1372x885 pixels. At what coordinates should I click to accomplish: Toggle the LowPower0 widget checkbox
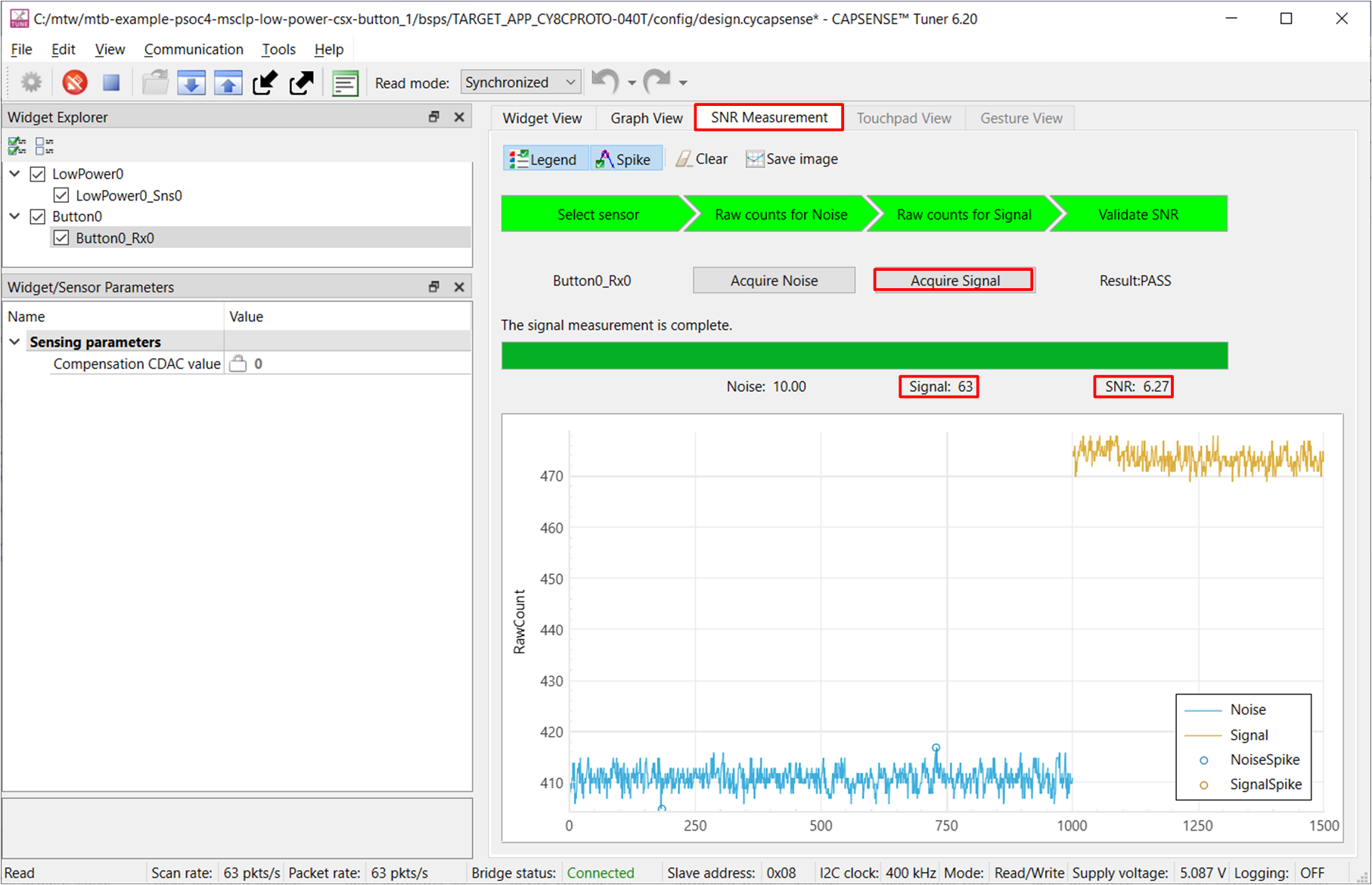[38, 175]
